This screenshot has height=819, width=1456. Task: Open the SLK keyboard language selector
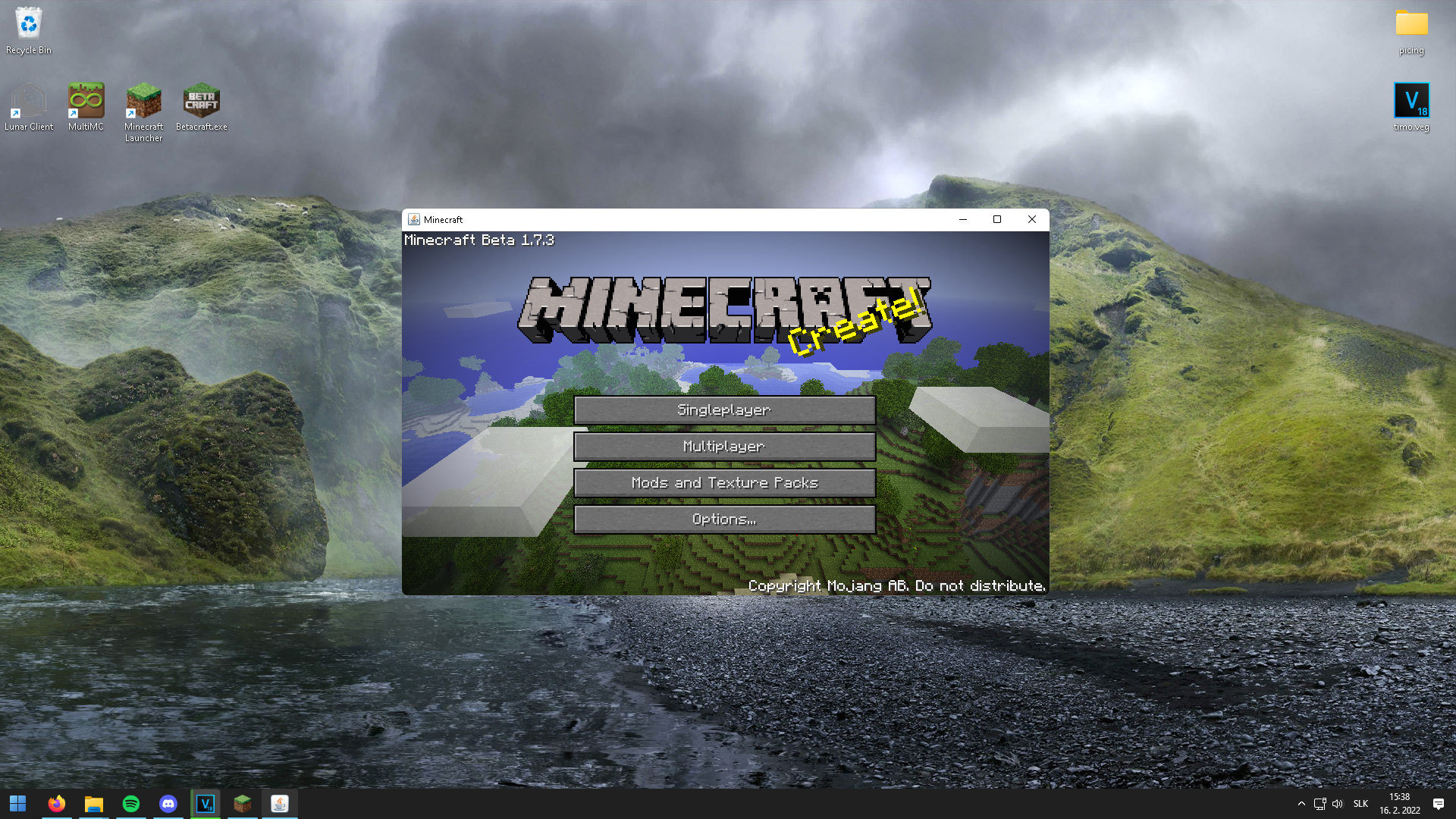[1360, 804]
